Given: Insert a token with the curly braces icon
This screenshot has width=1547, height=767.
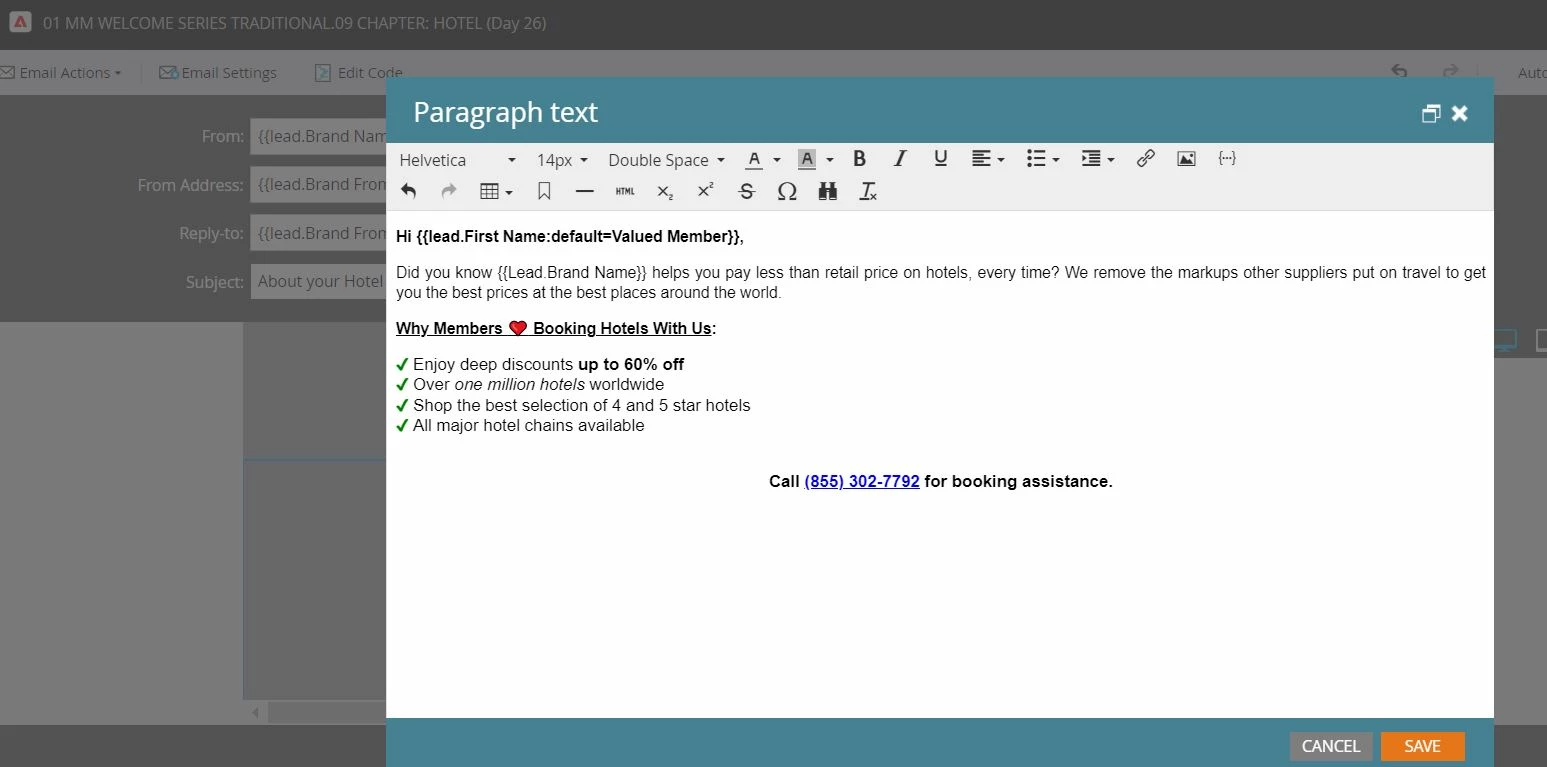Looking at the screenshot, I should coord(1227,158).
